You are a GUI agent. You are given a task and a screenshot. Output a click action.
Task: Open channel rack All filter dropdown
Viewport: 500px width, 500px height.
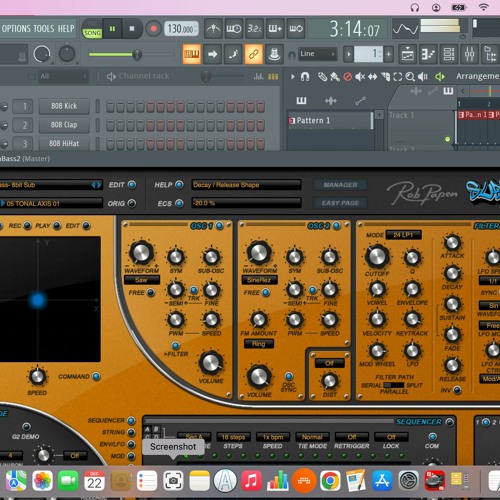(63, 77)
